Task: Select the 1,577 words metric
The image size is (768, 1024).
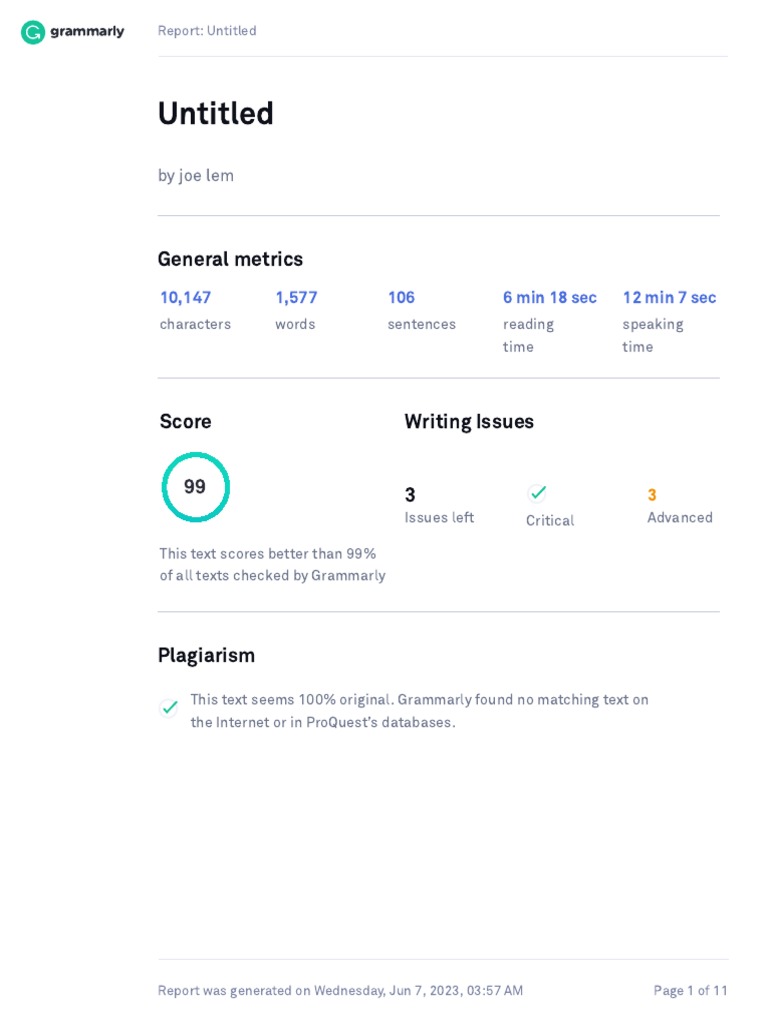Action: pos(296,298)
